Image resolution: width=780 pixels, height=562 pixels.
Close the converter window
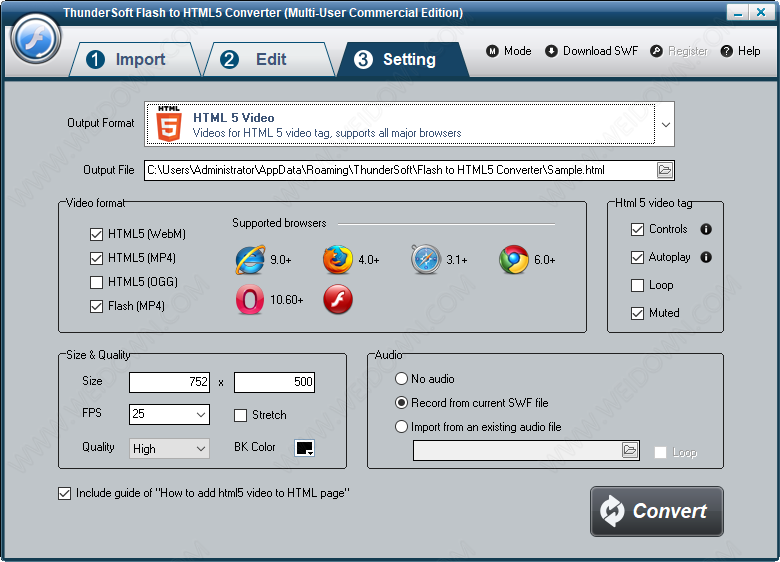761,12
